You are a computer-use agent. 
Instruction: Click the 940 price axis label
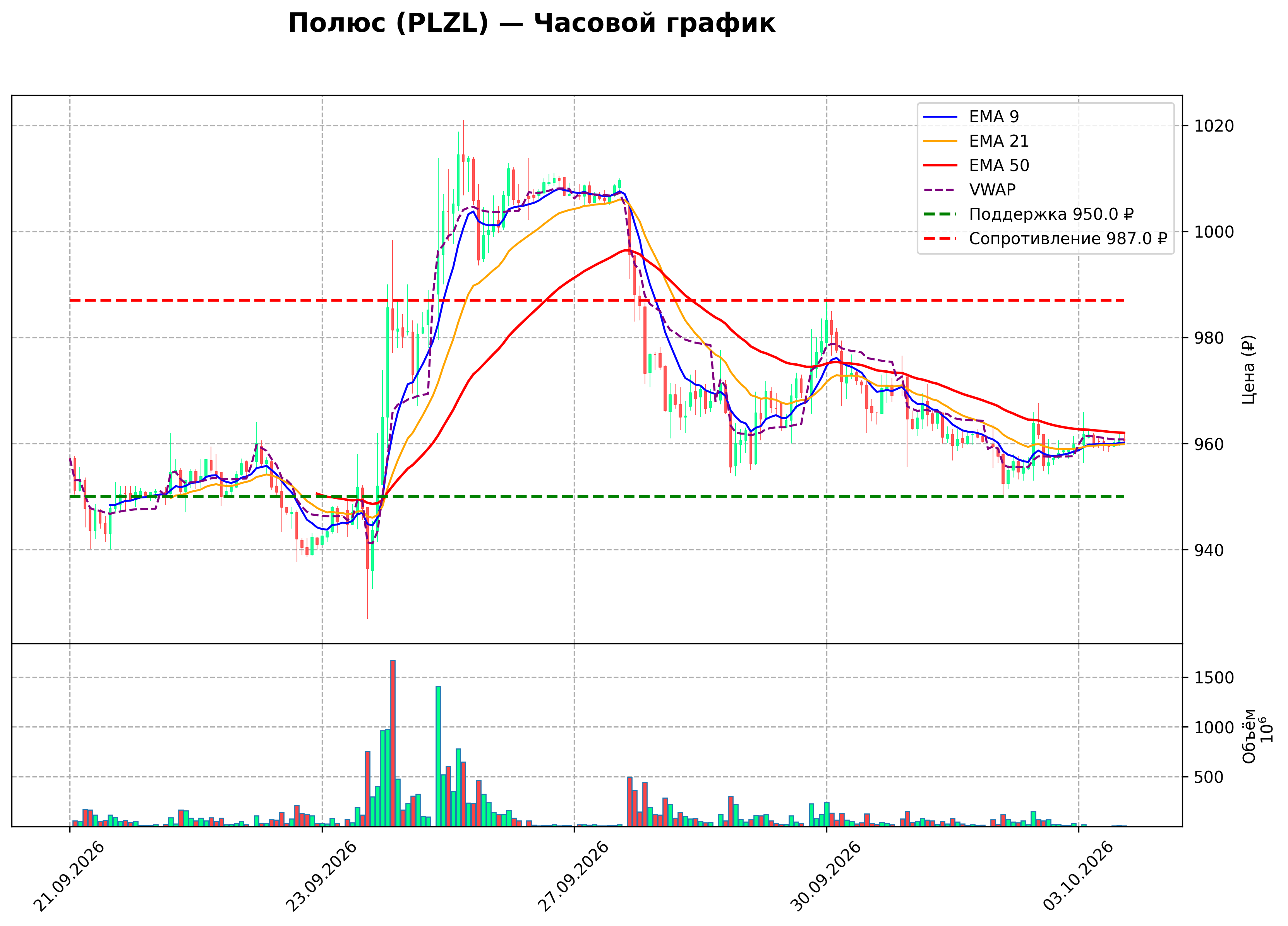pos(1209,550)
